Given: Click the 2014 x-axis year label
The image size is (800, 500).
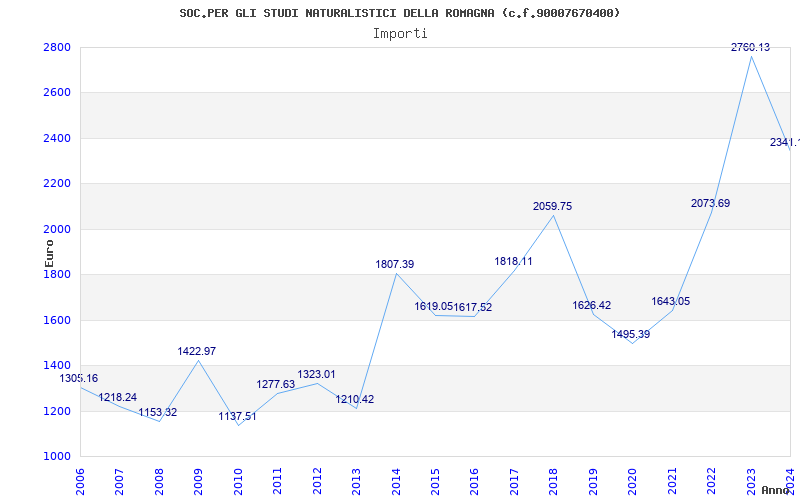Looking at the screenshot, I should tap(396, 481).
